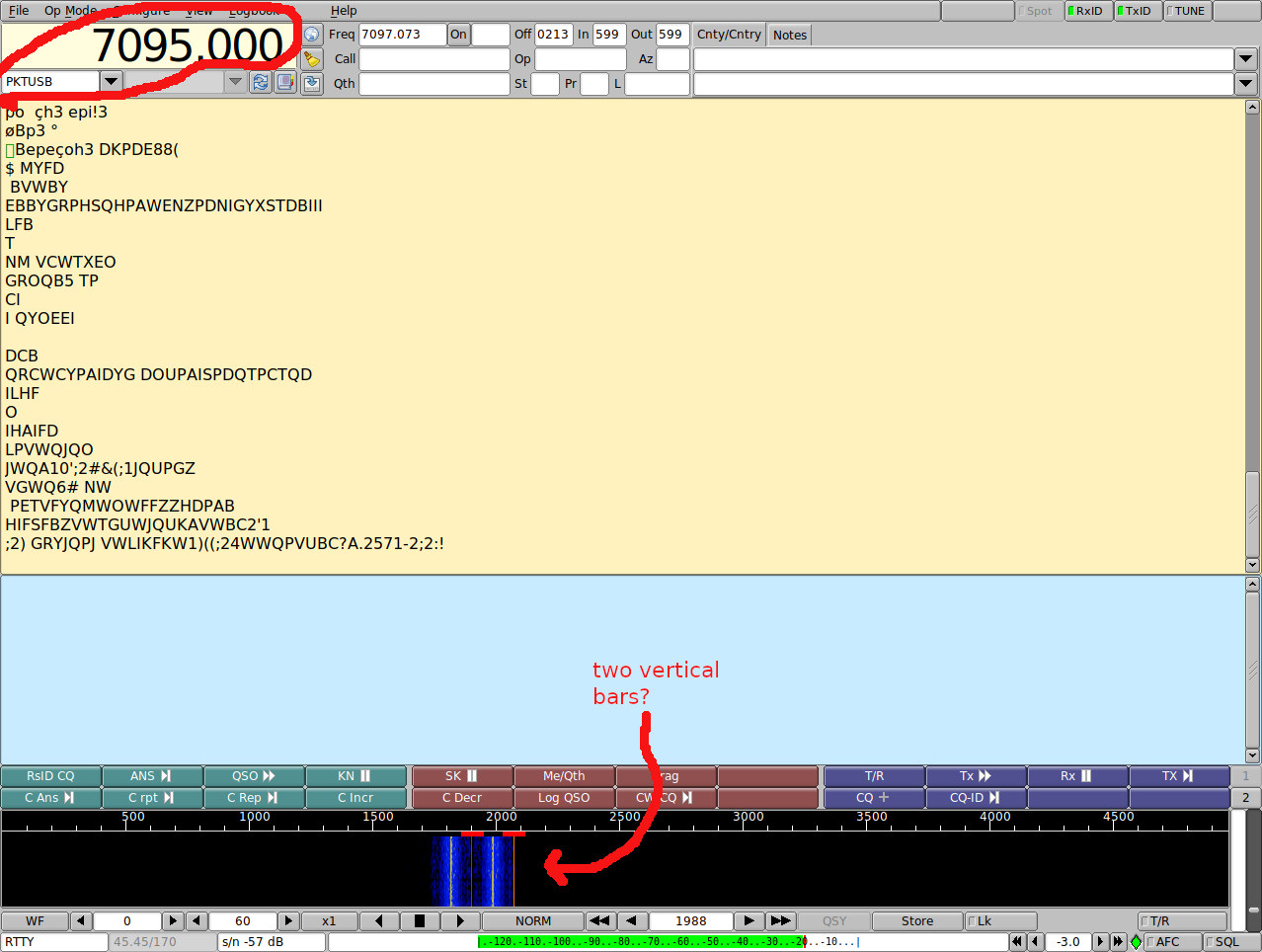
Task: Click fast-forward arrows next to 1988
Action: 780,921
